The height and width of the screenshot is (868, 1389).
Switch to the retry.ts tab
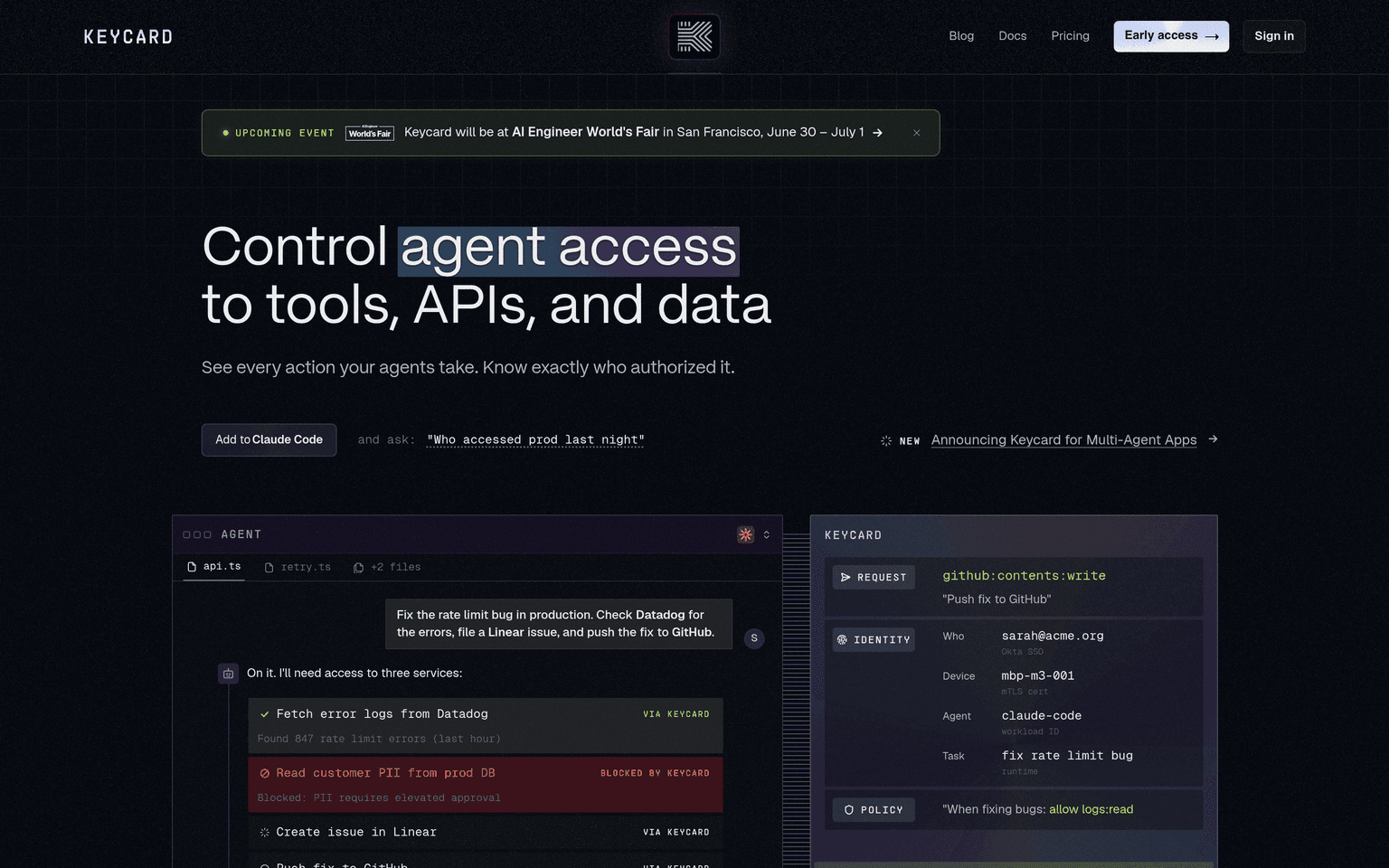click(x=298, y=568)
